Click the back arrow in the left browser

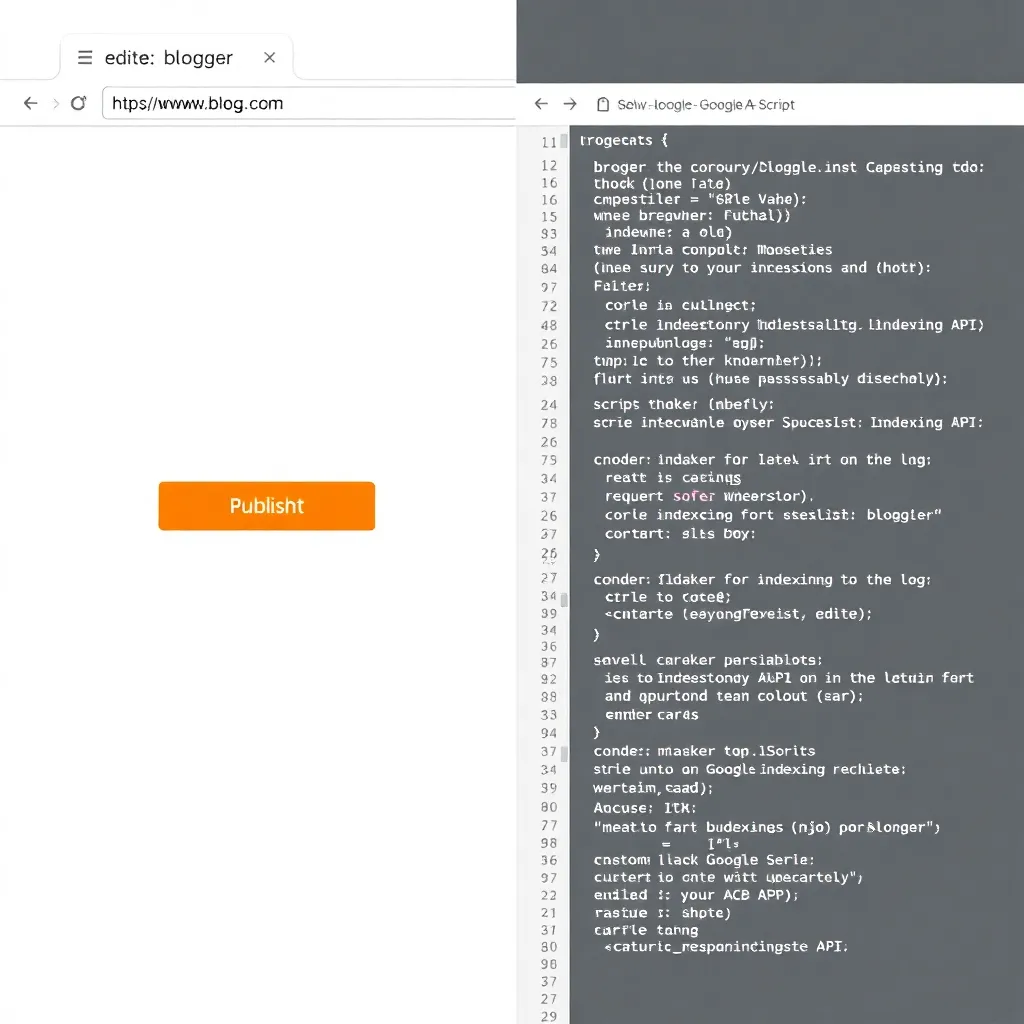click(x=30, y=103)
